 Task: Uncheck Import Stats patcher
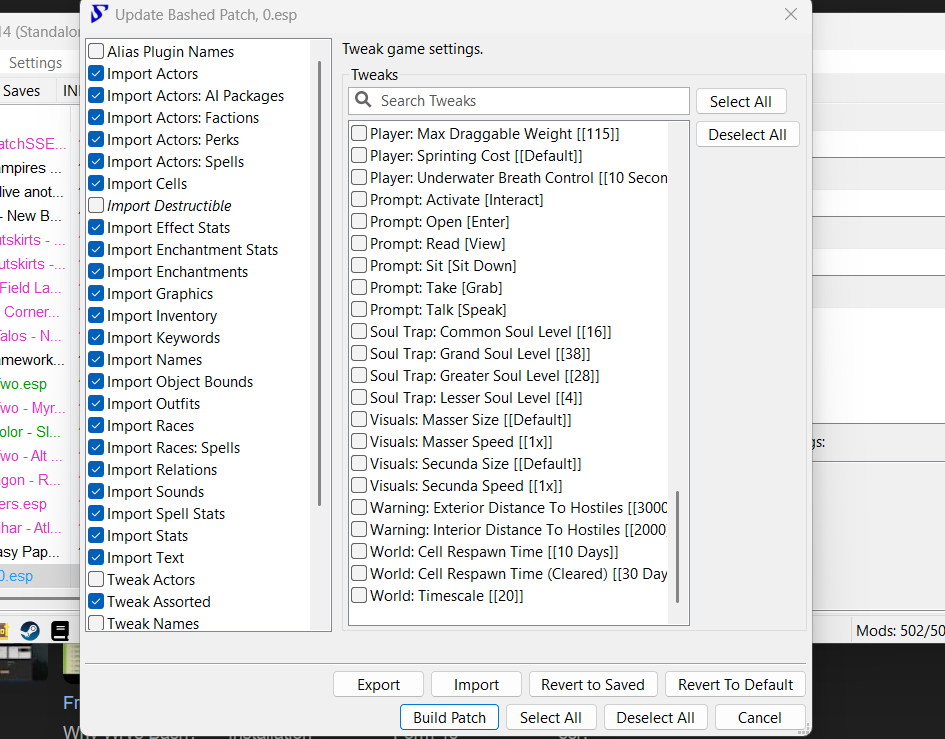click(96, 535)
